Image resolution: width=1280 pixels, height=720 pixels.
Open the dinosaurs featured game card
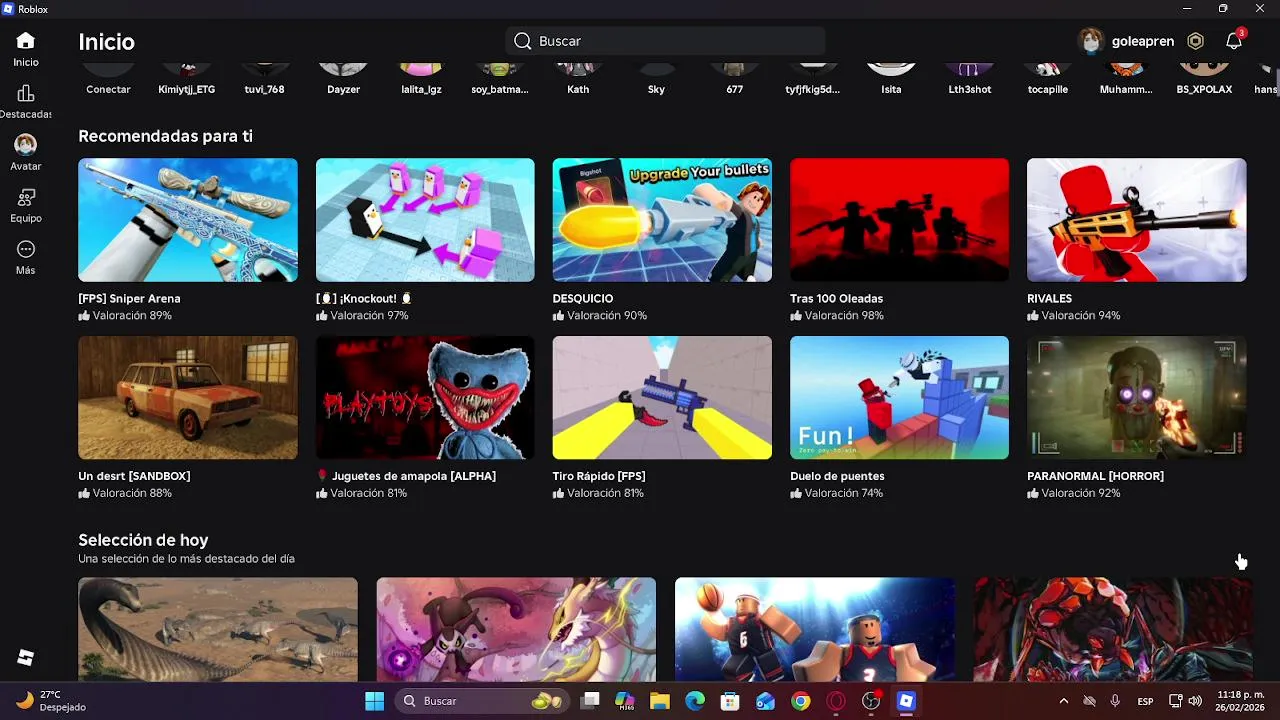point(218,629)
